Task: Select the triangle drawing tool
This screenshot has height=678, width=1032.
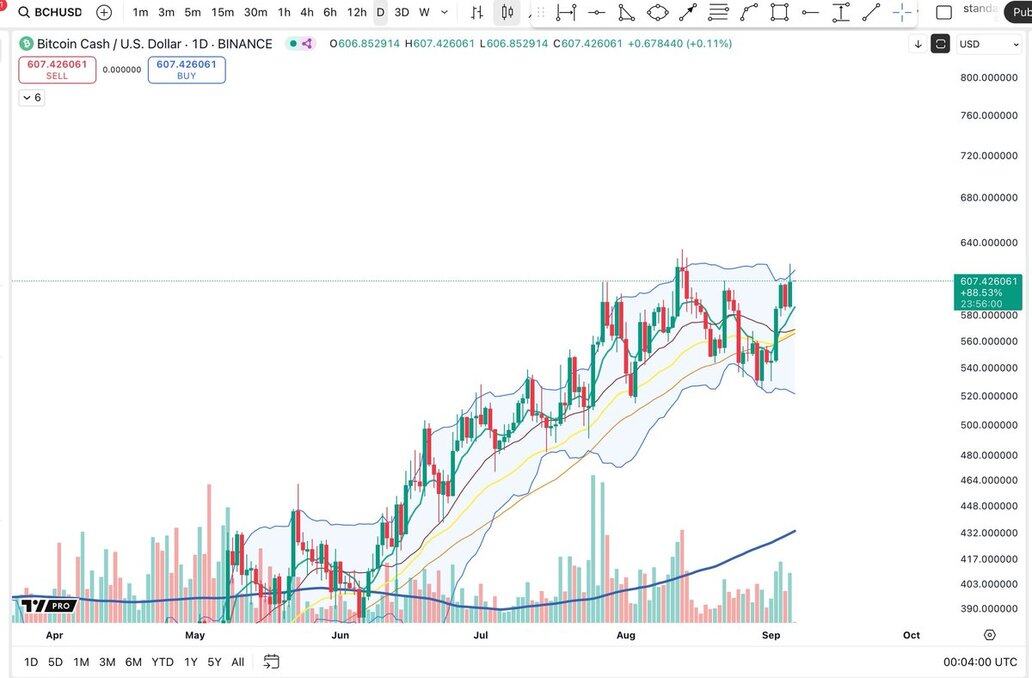Action: [627, 12]
